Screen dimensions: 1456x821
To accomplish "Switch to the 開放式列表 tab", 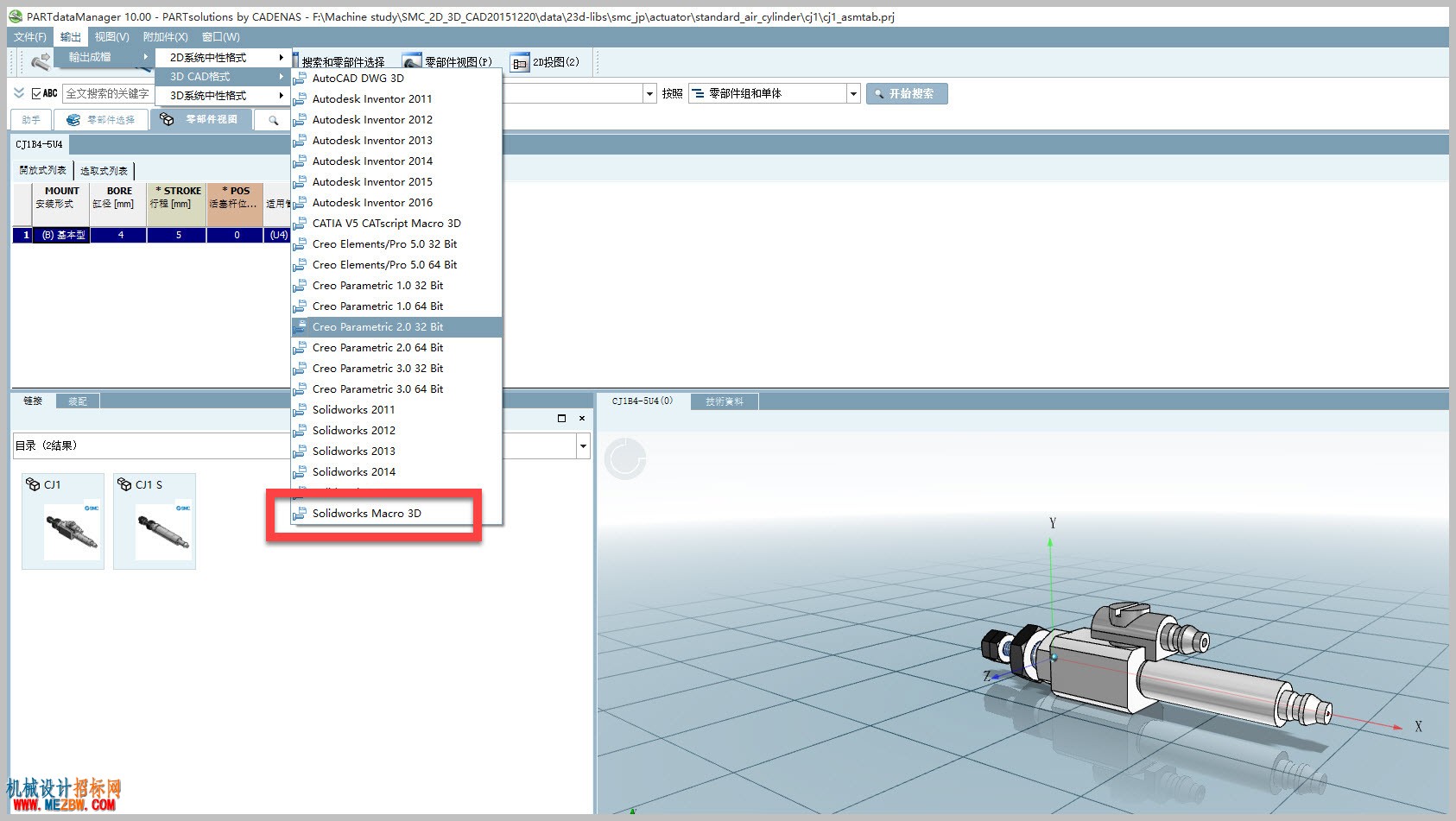I will (42, 171).
